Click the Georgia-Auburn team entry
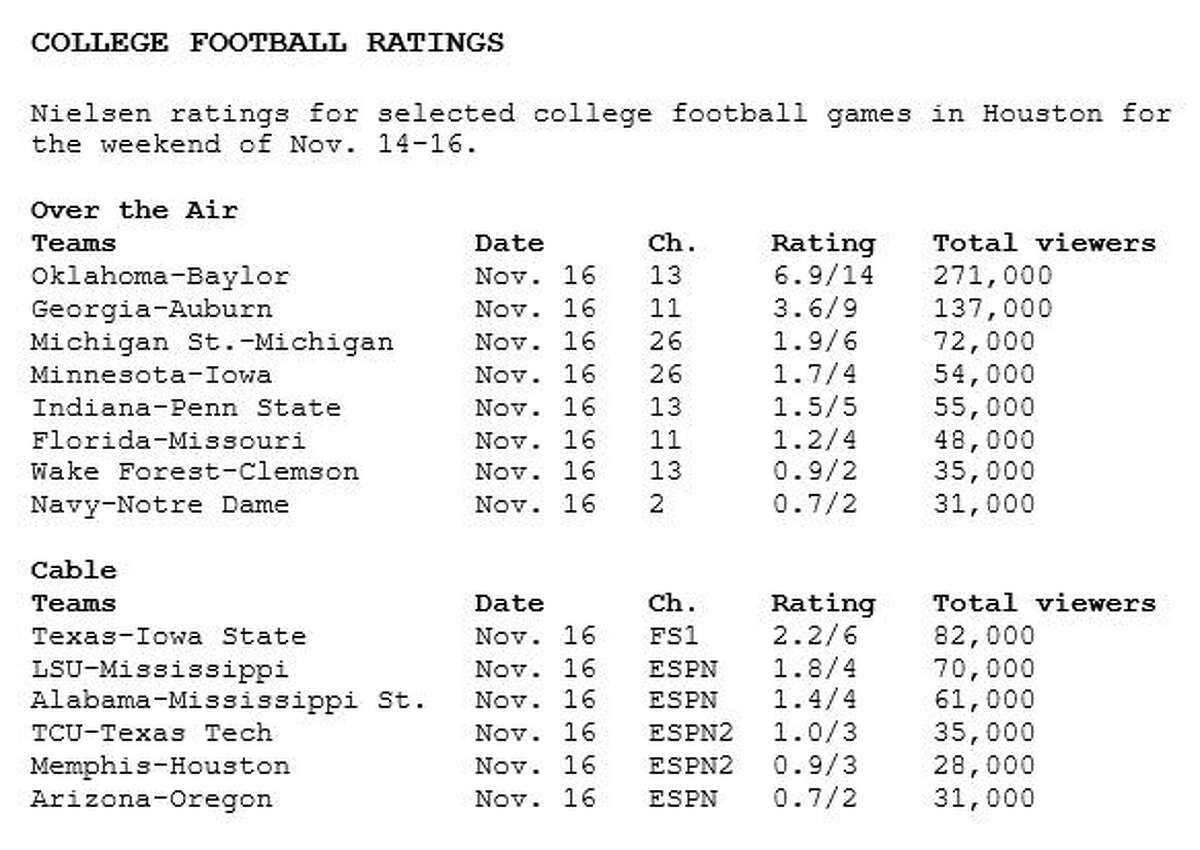The height and width of the screenshot is (850, 1200). point(151,309)
